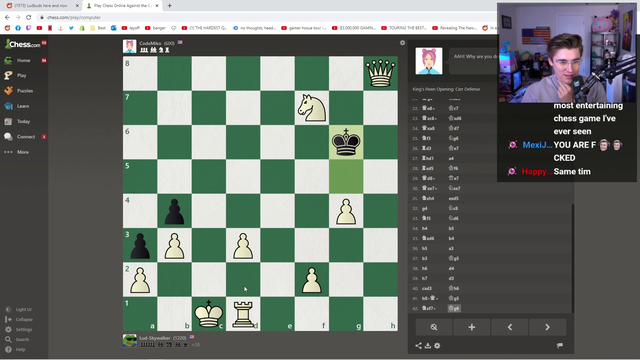Open the Best bookmarks folder
Image resolution: width=640 pixels, height=360 pixels.
[98, 28]
